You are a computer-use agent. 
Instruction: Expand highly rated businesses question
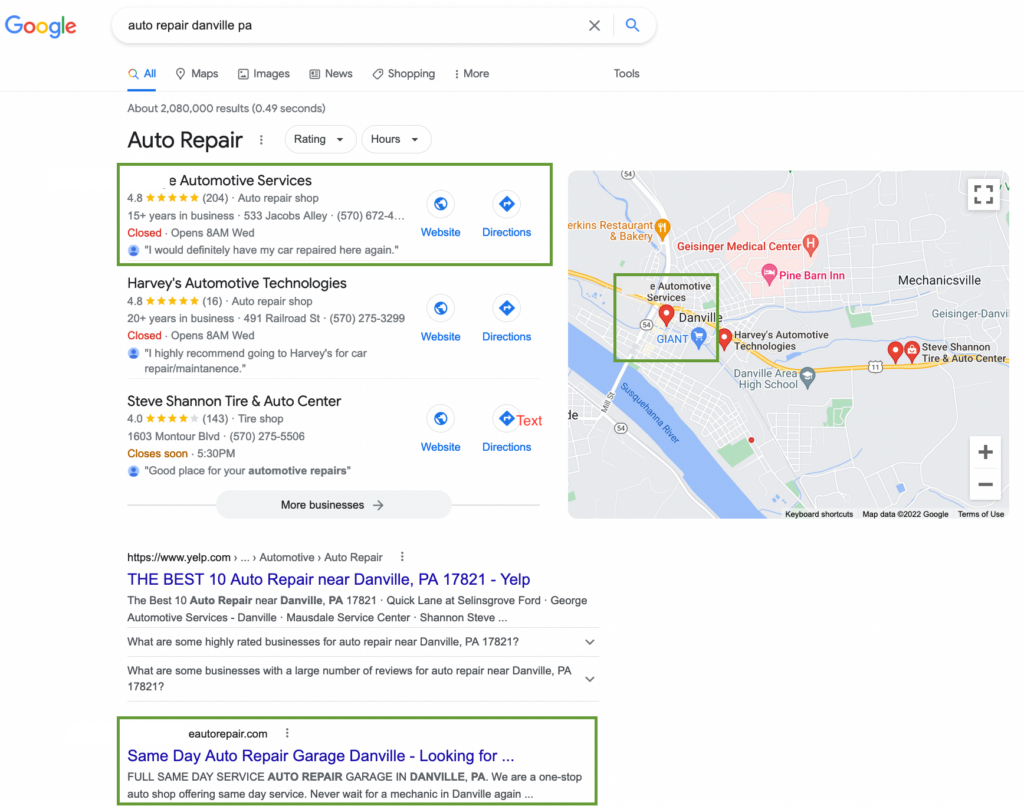coord(362,642)
